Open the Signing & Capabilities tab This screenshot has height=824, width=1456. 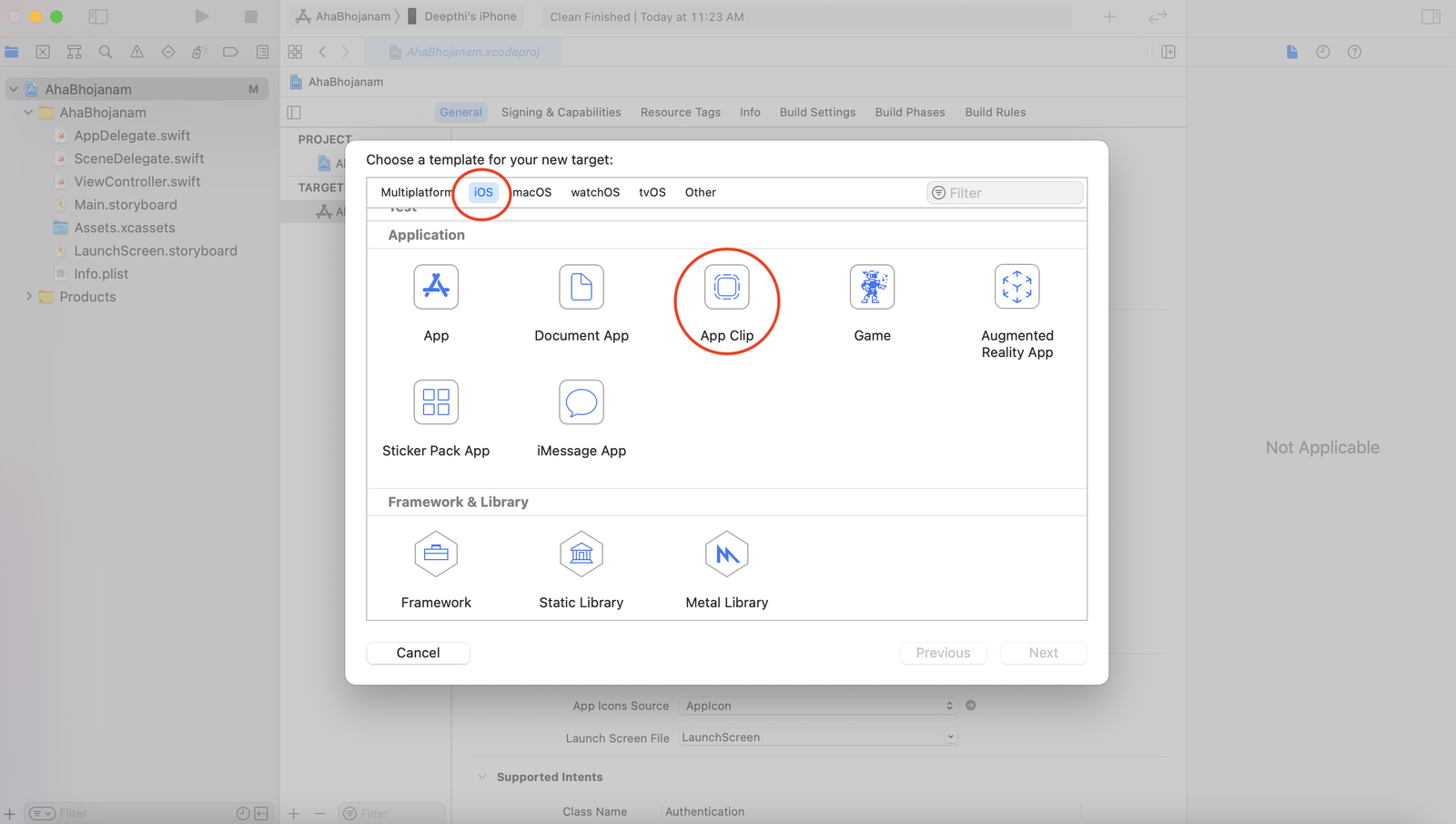point(561,112)
